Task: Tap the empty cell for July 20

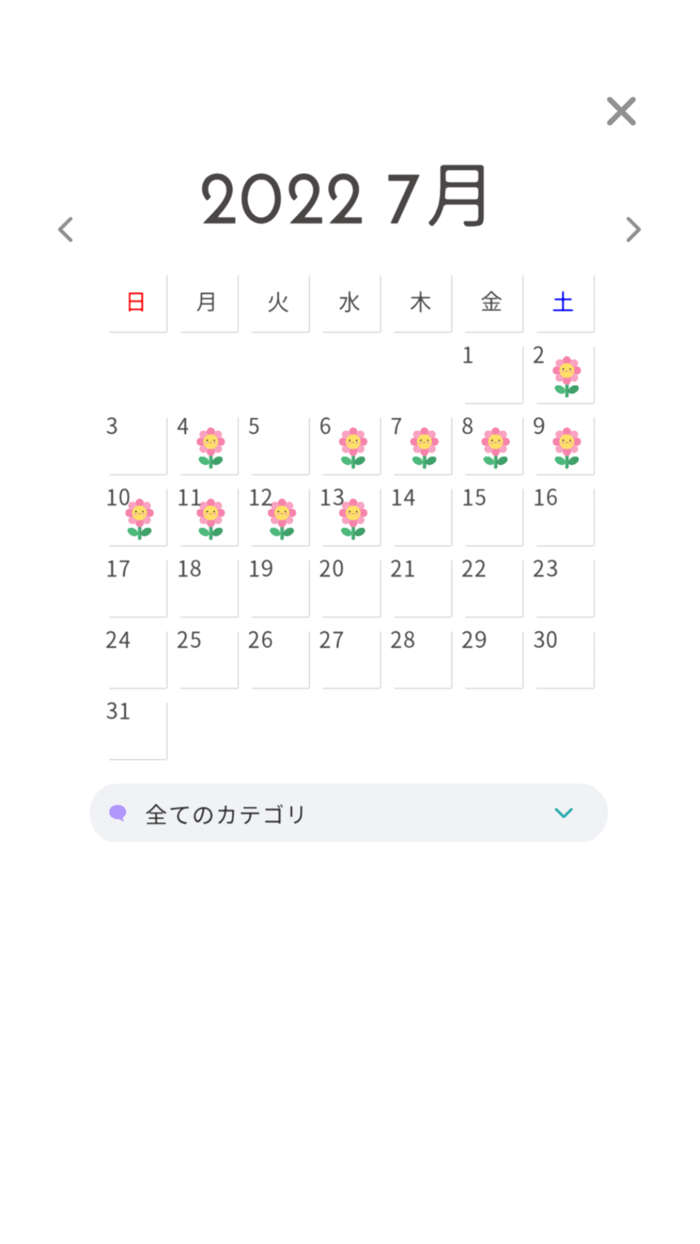Action: (x=348, y=587)
